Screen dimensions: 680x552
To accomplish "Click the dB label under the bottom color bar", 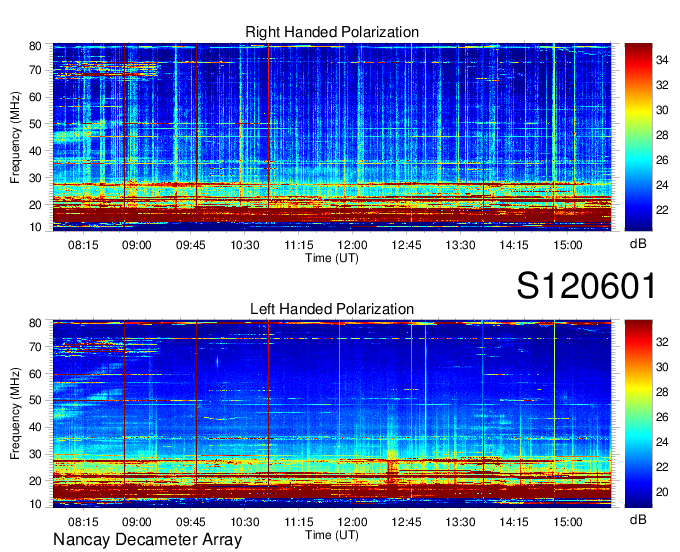I will point(638,519).
